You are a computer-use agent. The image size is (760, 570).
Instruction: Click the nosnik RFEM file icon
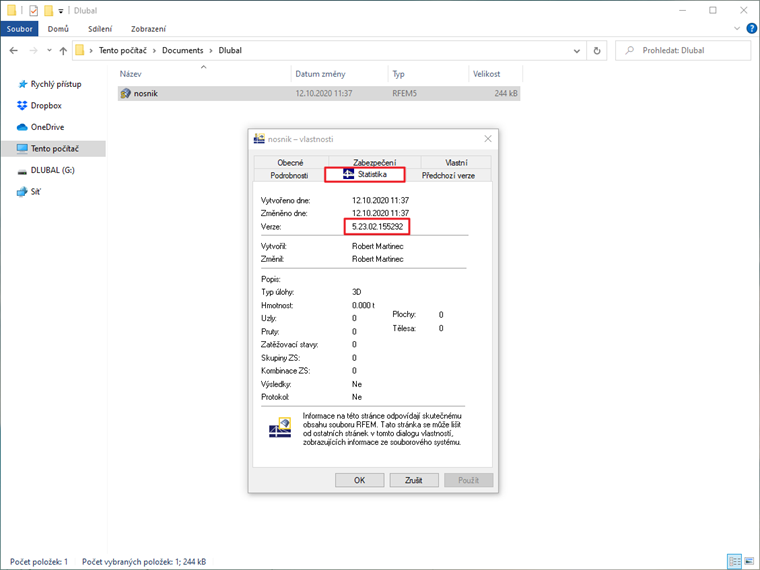click(x=126, y=93)
